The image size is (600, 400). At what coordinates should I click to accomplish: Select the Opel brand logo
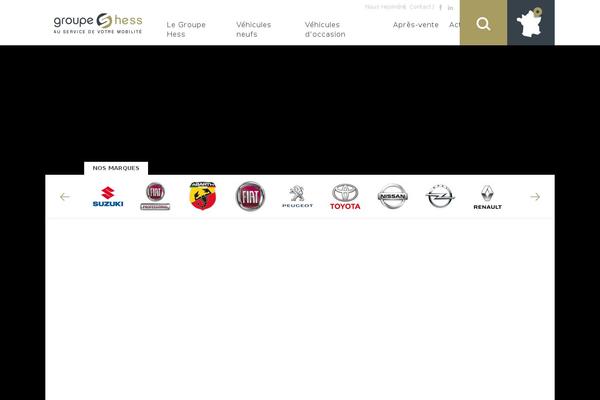tap(440, 196)
